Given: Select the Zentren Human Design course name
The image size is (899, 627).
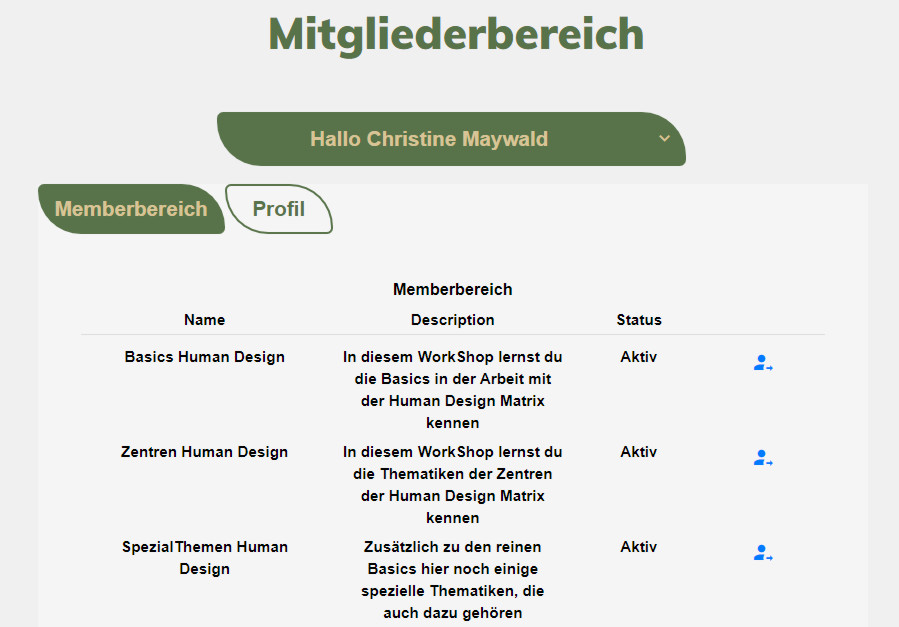Looking at the screenshot, I should click(204, 452).
